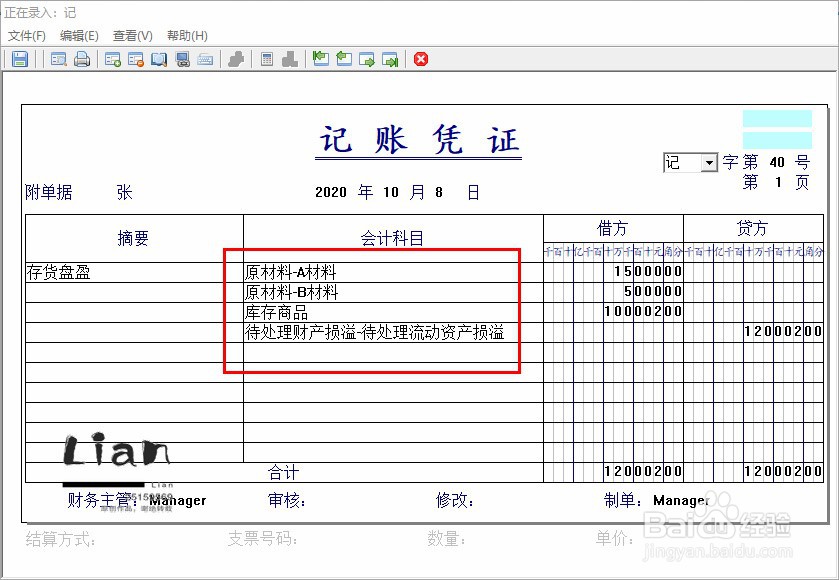Cancel editing via the red X toolbar icon
839x580 pixels.
click(420, 59)
